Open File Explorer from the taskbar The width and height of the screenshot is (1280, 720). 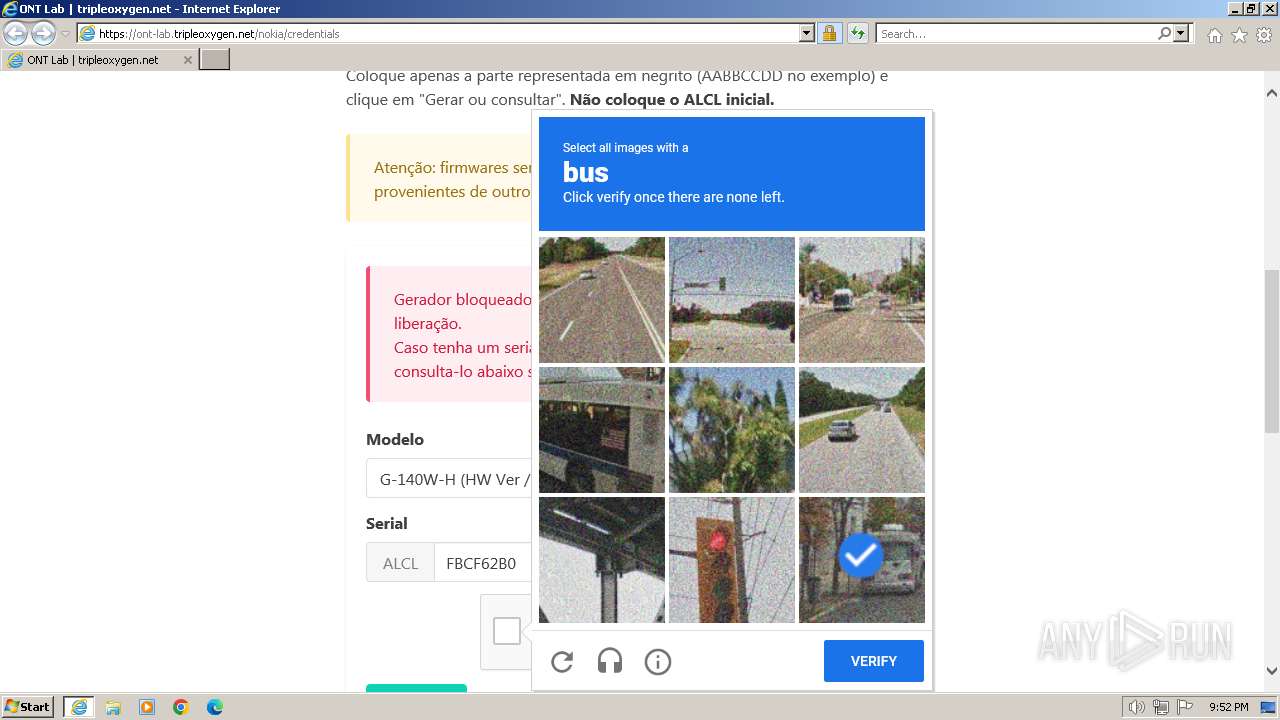click(x=113, y=707)
